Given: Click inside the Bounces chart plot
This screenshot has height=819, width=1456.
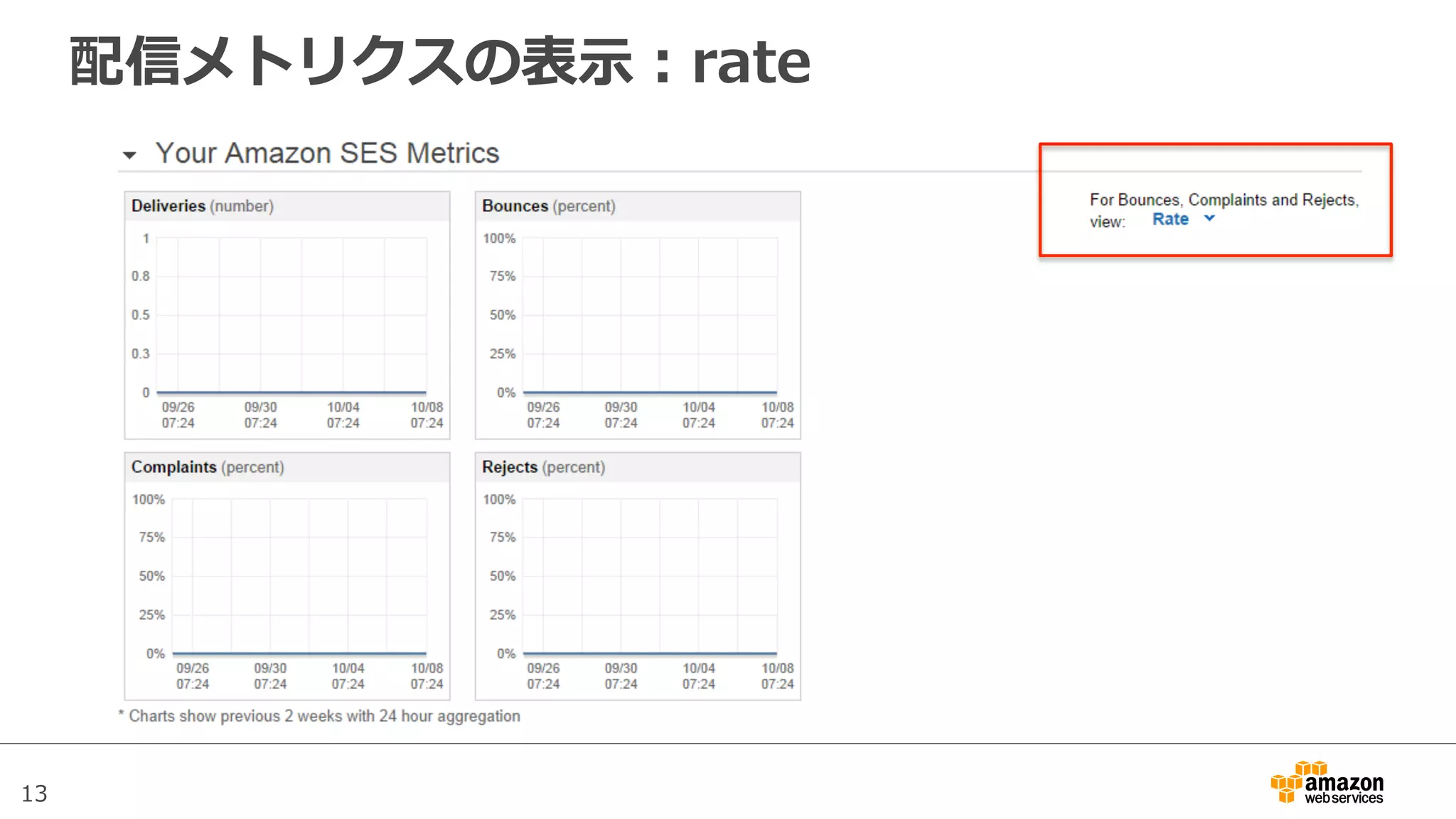Looking at the screenshot, I should pos(650,315).
